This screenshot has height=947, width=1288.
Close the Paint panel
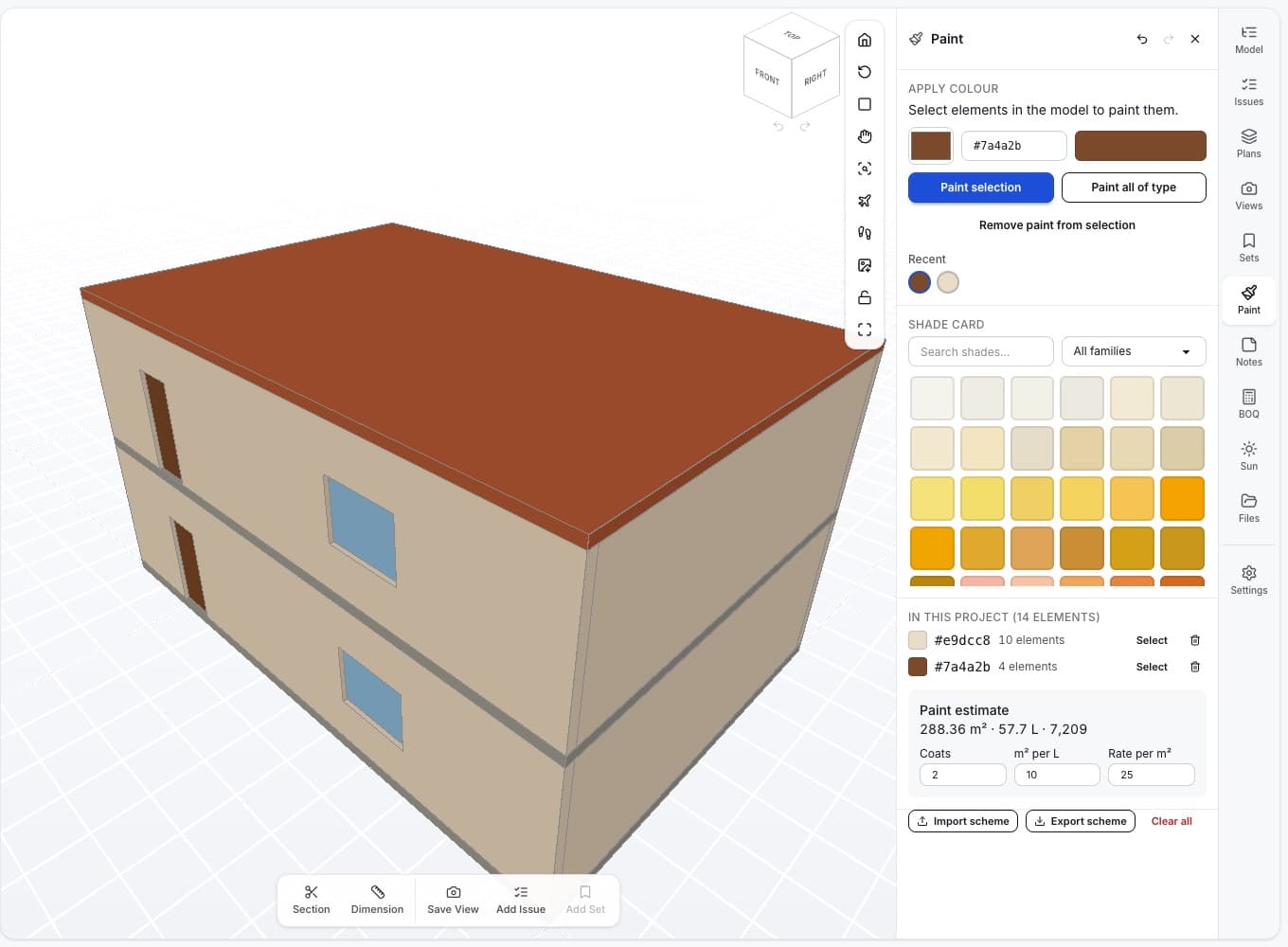tap(1195, 39)
